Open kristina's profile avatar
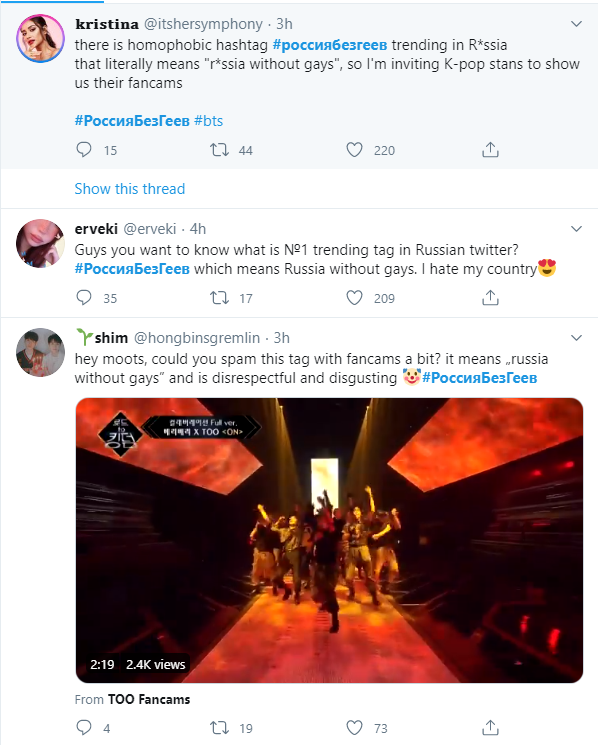Screen dimensions: 598x745 click(x=40, y=38)
